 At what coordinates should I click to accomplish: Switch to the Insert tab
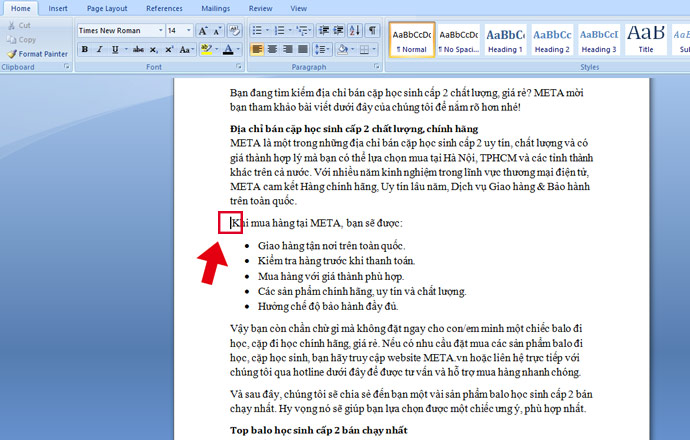(58, 8)
